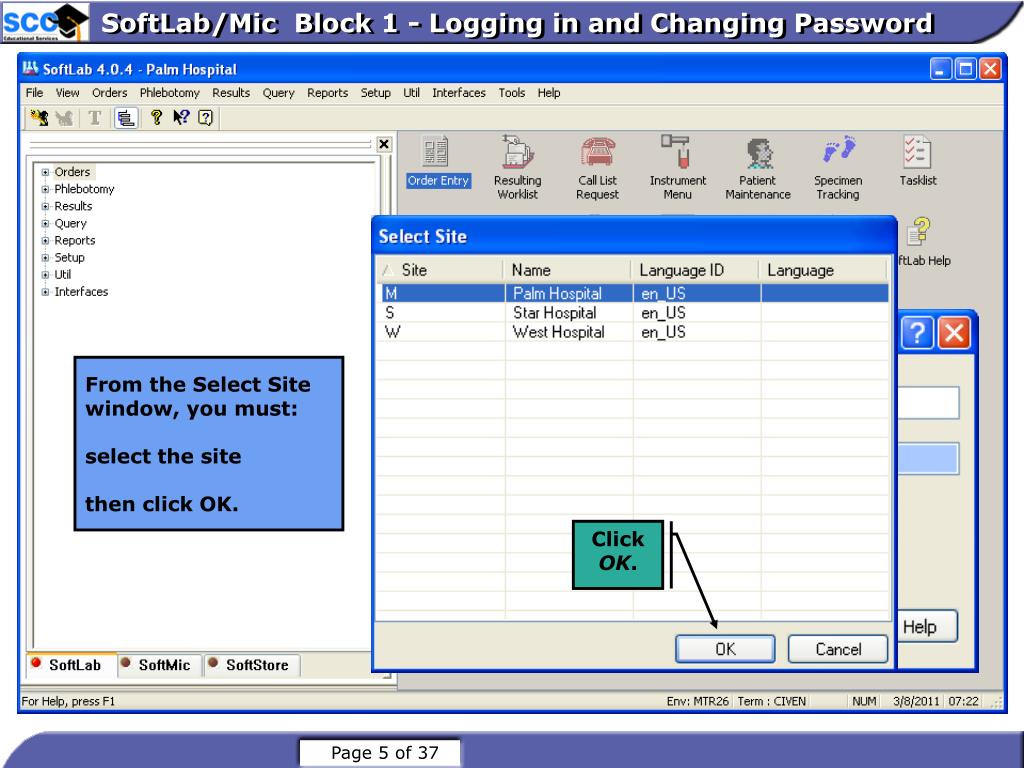The height and width of the screenshot is (768, 1024).
Task: Expand the Interfaces tree node
Action: pyautogui.click(x=45, y=292)
